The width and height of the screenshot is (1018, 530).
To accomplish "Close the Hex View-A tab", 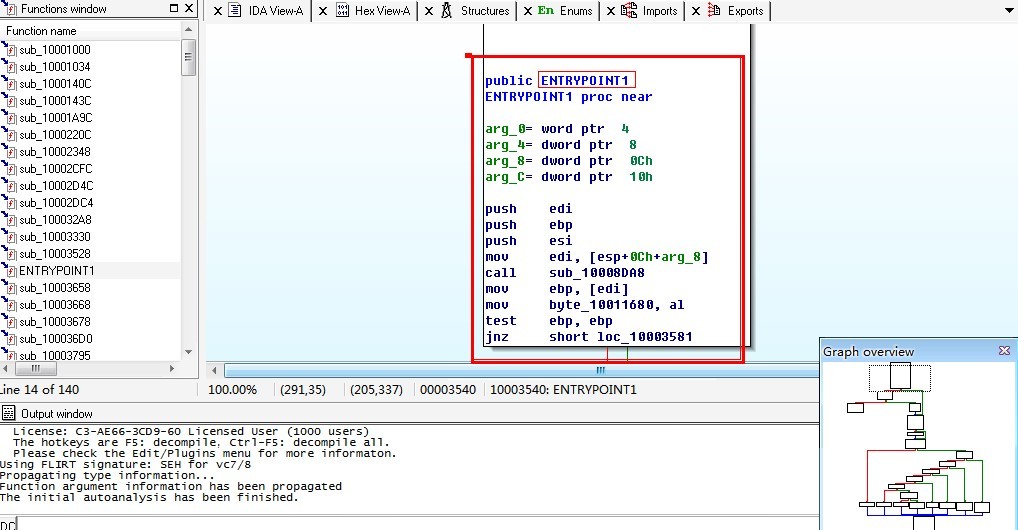I will pyautogui.click(x=323, y=11).
